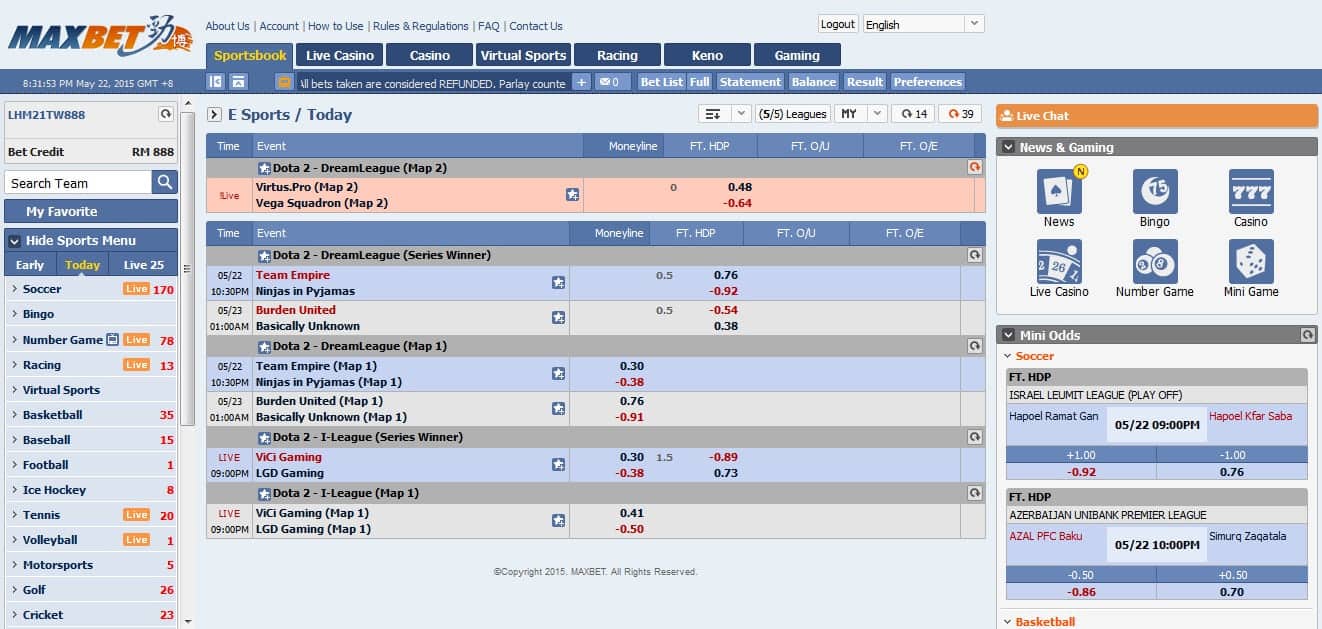Screen dimensions: 1322x629
Task: Favorite the Virtus.Pro vs Vega Squadron match
Action: click(572, 195)
